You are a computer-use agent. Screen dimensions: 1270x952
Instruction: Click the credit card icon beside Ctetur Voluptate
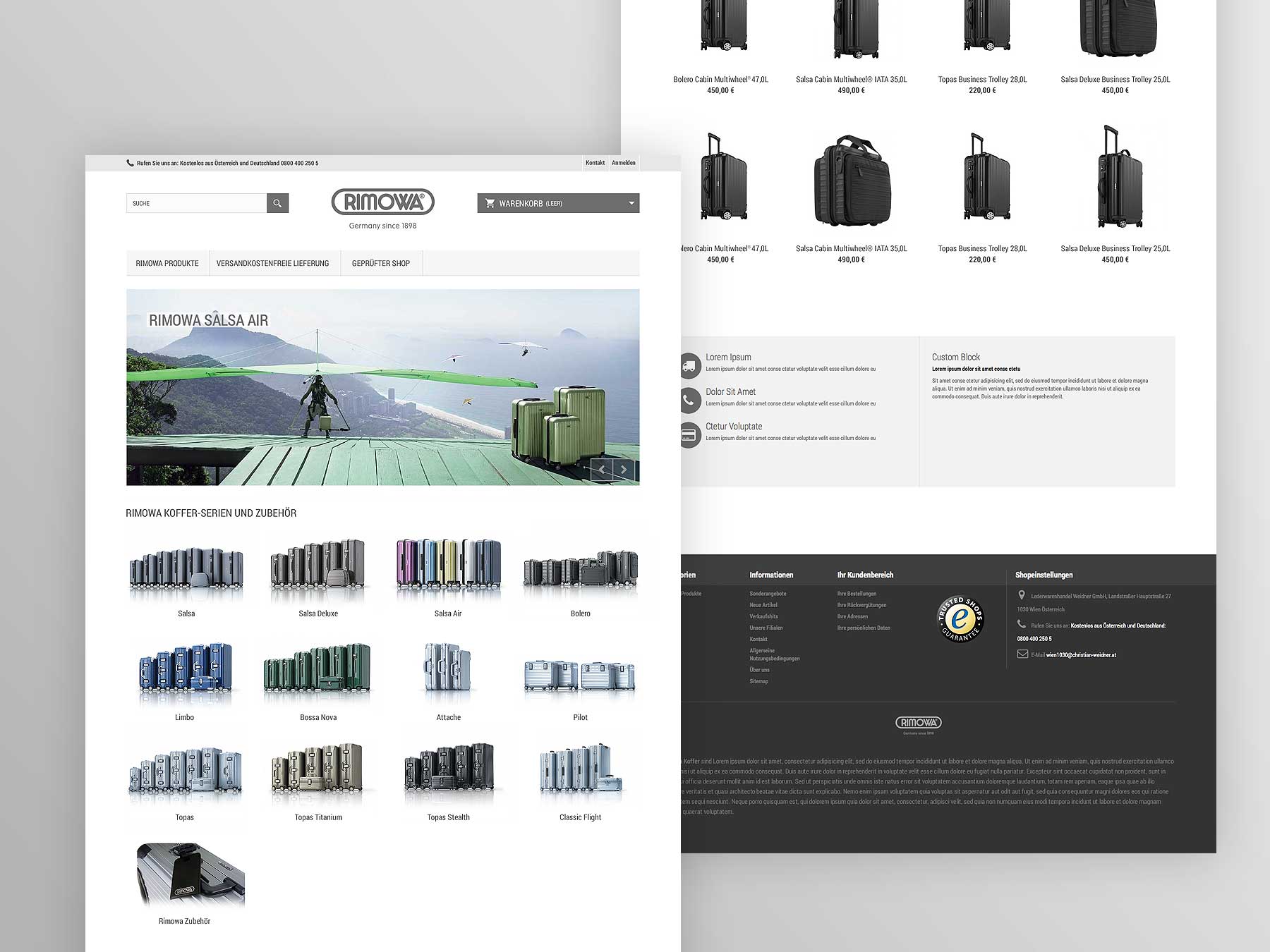tap(689, 435)
